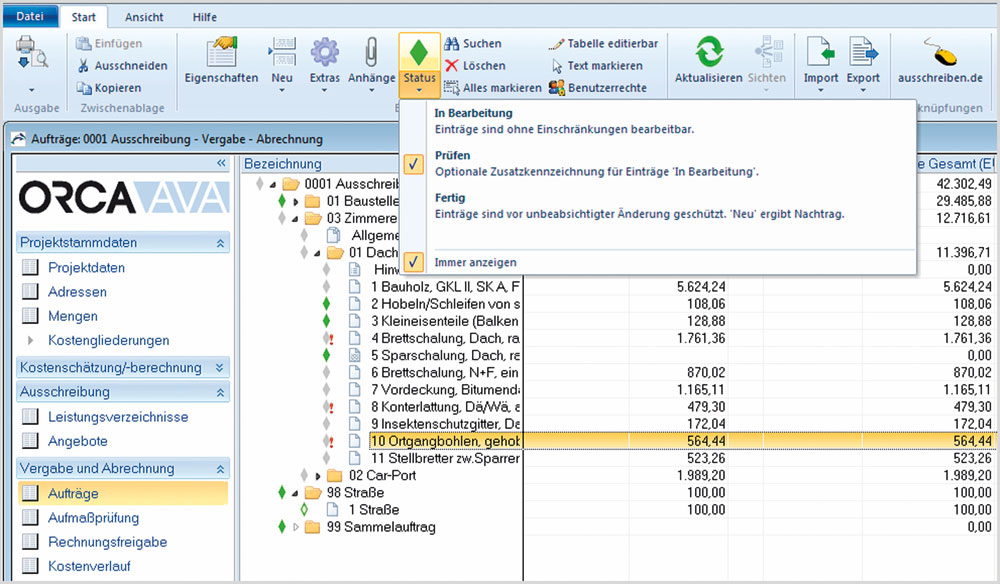
Task: Click the Benutzerrechte users icon
Action: click(x=557, y=88)
